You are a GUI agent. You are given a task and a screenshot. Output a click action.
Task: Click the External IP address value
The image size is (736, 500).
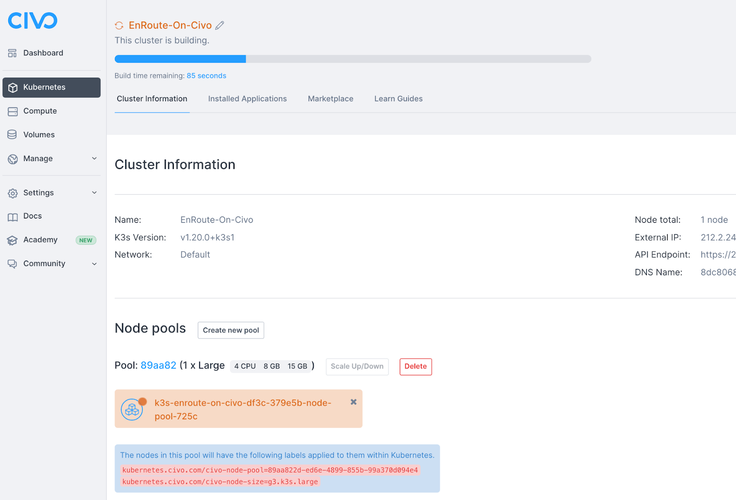(x=718, y=238)
